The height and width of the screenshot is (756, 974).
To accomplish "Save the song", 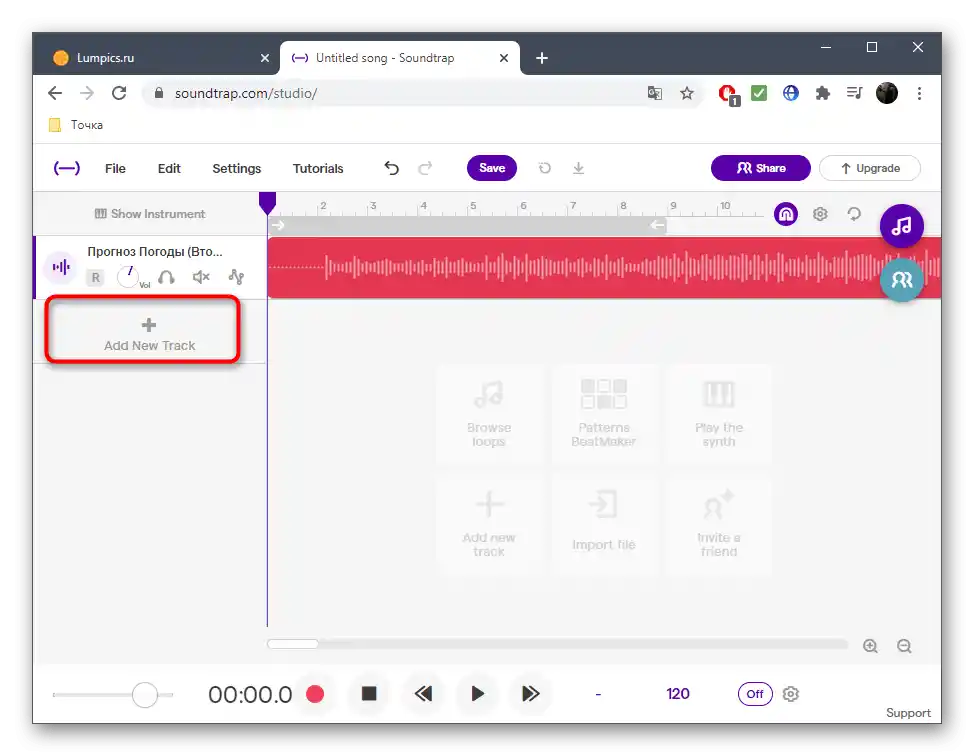I will pos(492,168).
